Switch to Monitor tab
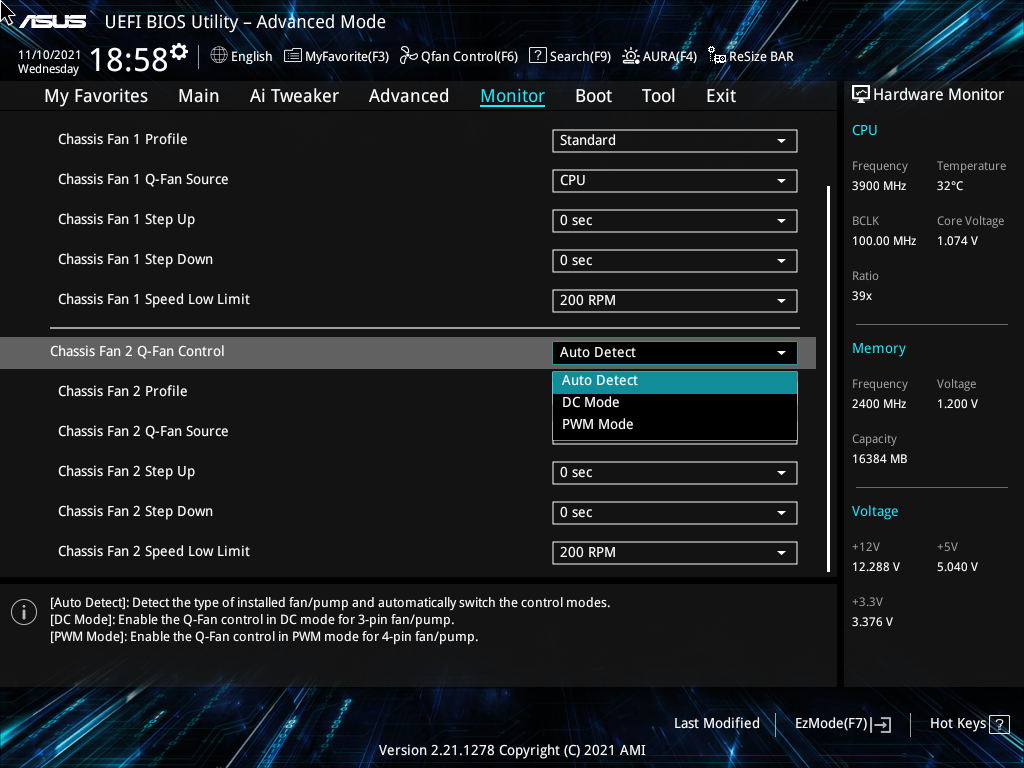Image resolution: width=1024 pixels, height=768 pixels. [513, 96]
